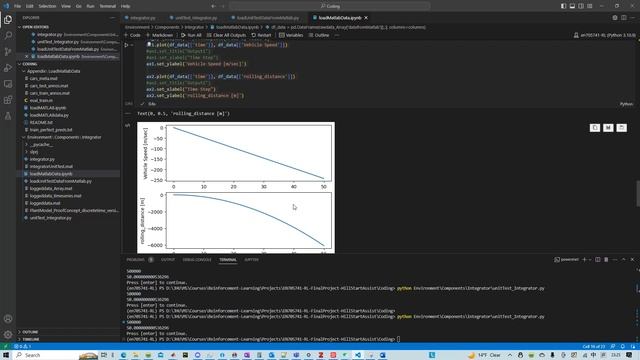
Task: Open notebook toolbar more actions ellipsis
Action: 337,35
